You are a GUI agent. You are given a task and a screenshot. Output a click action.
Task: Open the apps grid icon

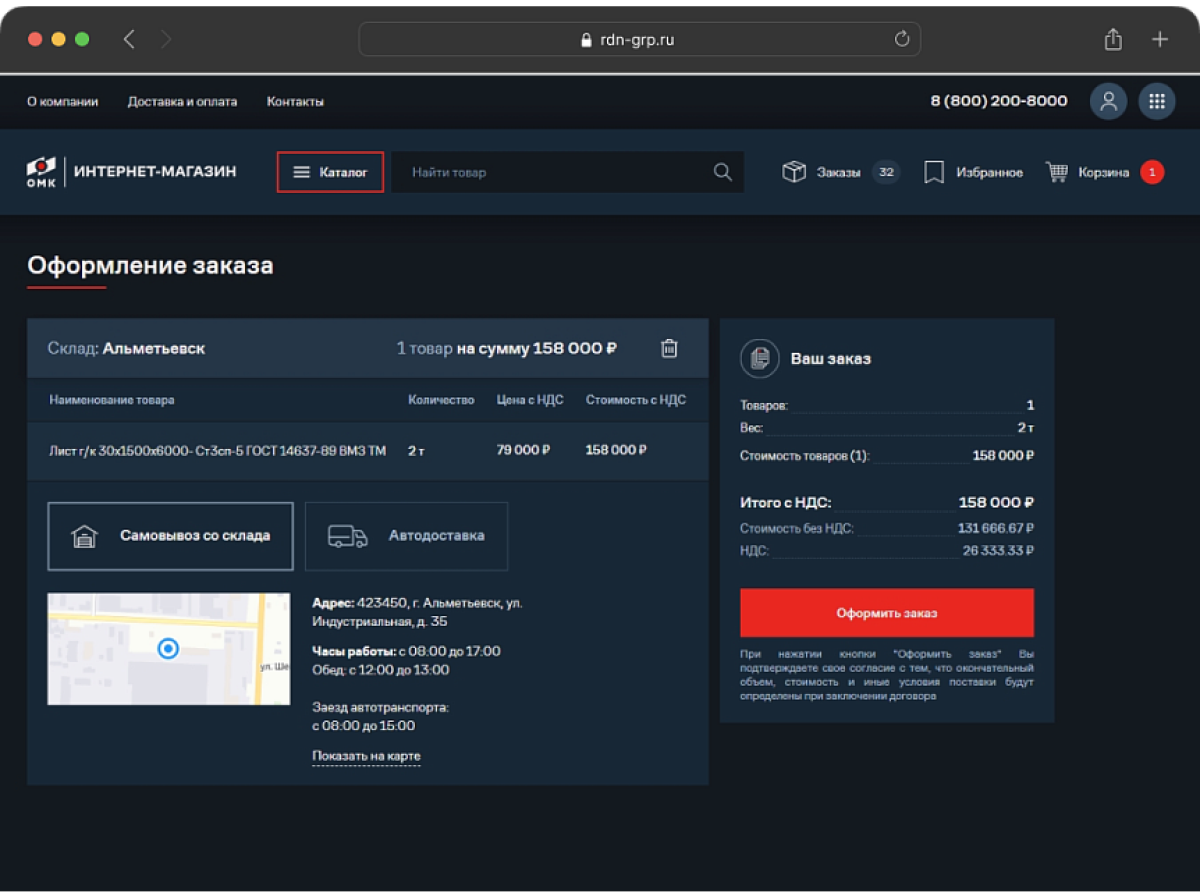(x=1157, y=101)
